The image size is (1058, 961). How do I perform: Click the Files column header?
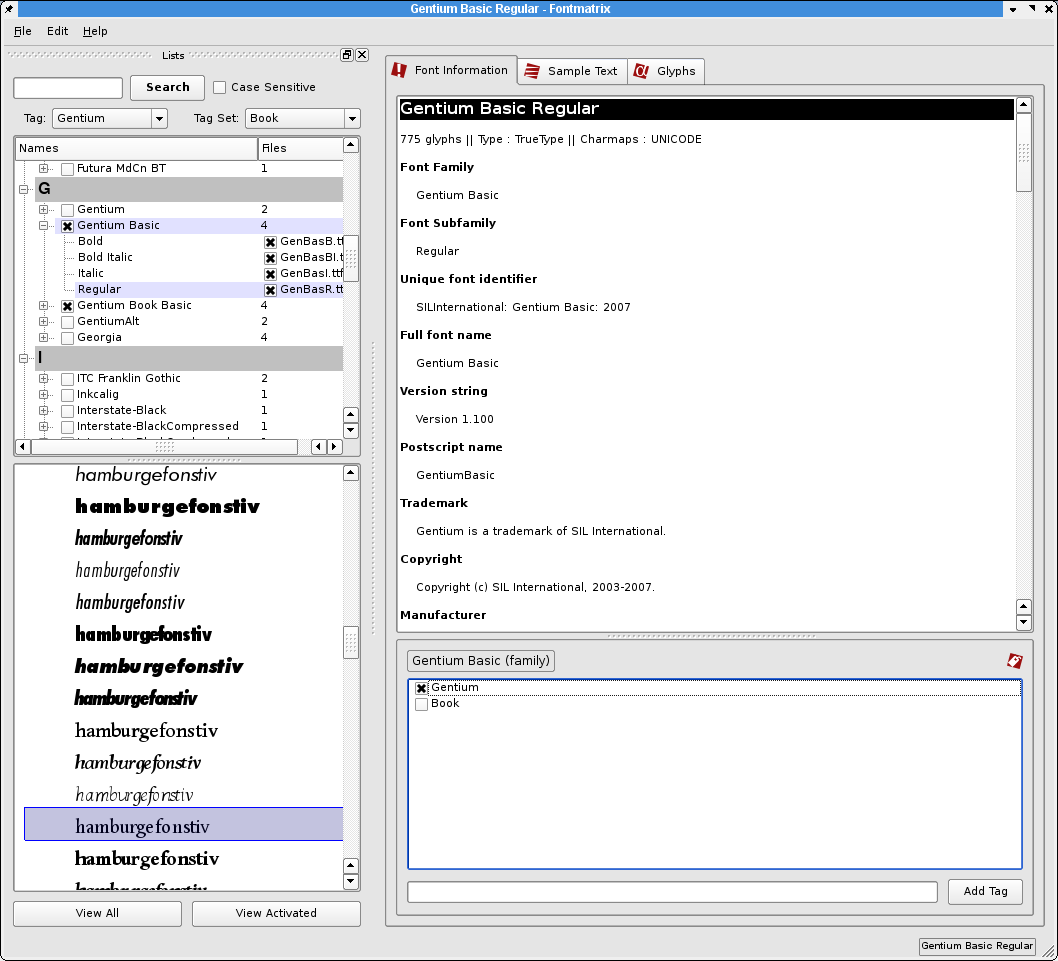coord(300,148)
